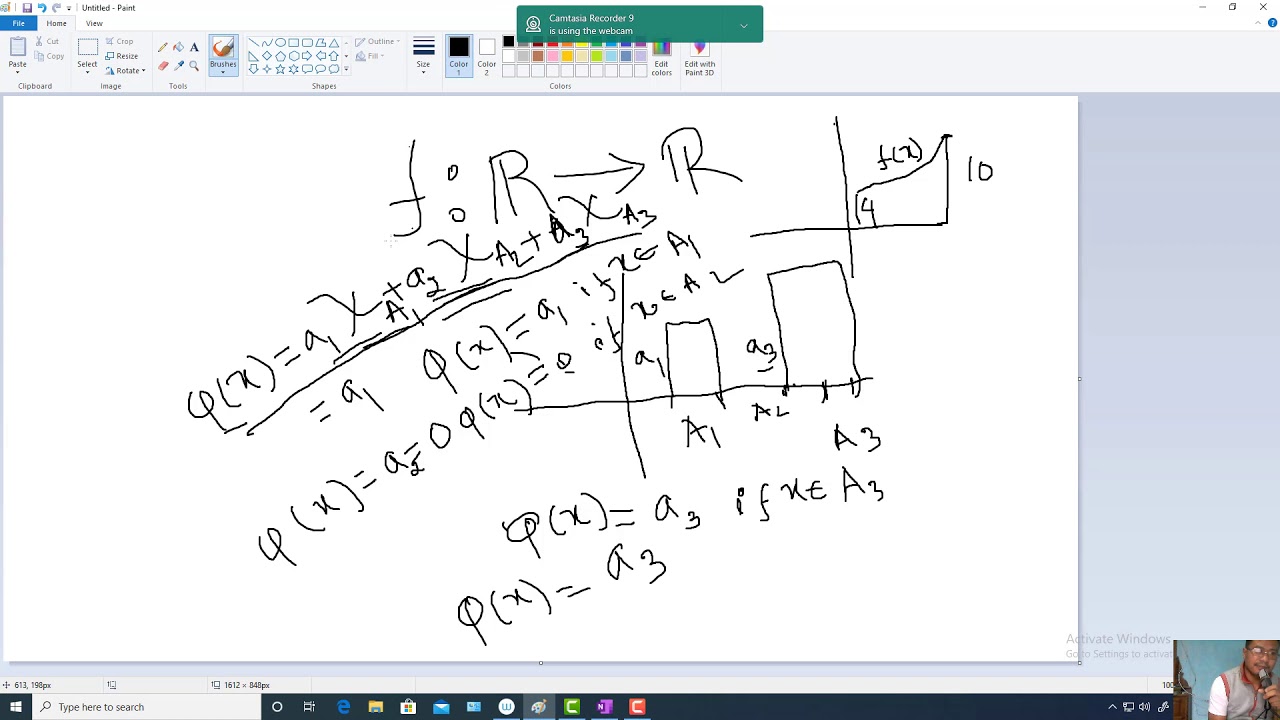Launch Microsoft Edge from the taskbar
The height and width of the screenshot is (720, 1280).
click(x=343, y=707)
